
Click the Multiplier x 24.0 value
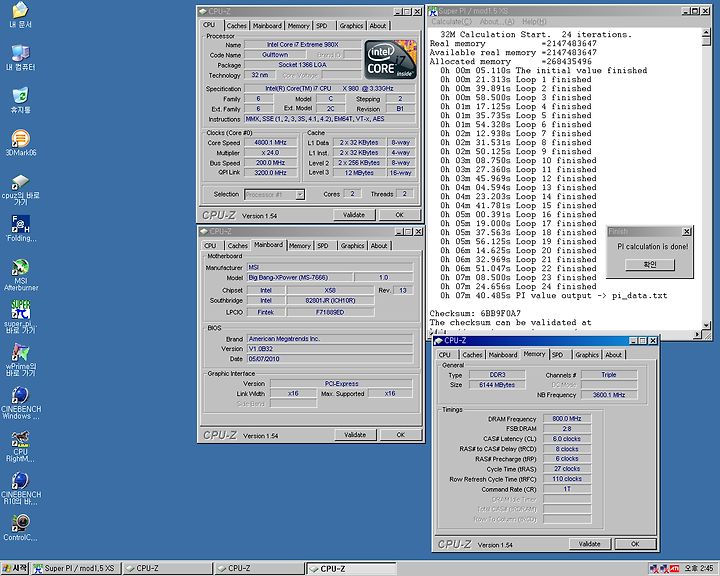click(270, 152)
